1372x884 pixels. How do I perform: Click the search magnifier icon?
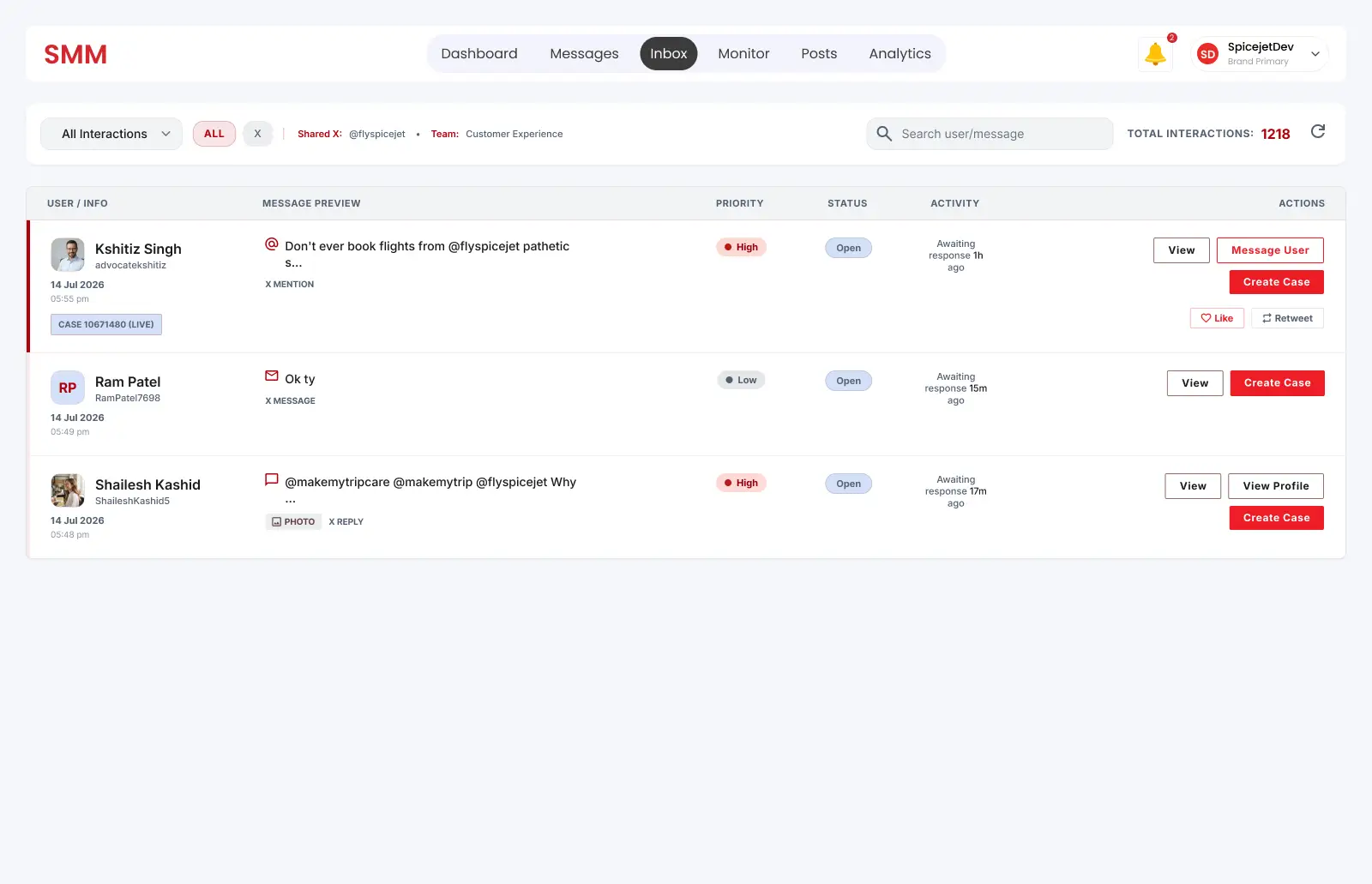coord(884,134)
